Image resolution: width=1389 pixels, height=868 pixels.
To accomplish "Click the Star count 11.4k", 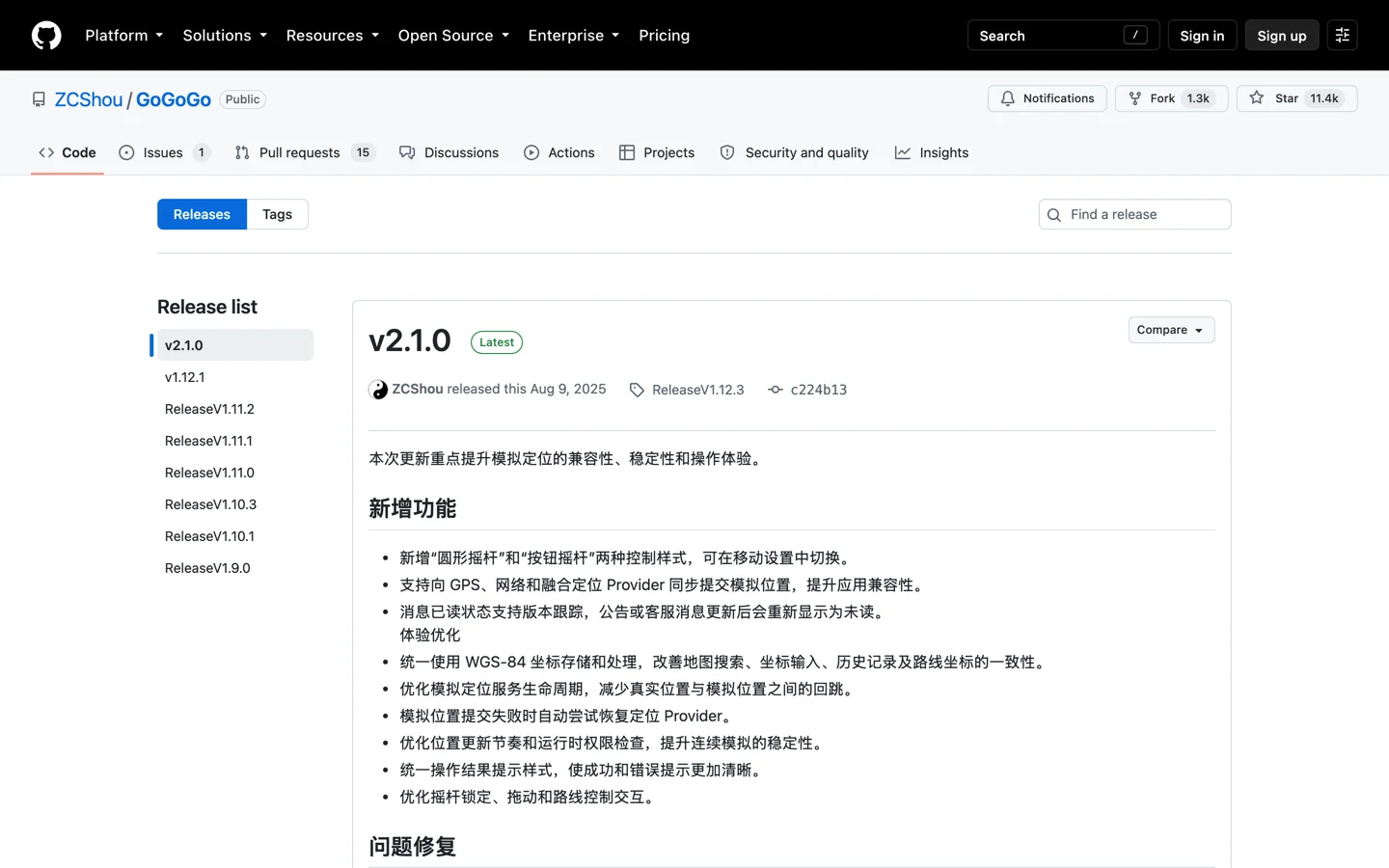I will pos(1324,98).
